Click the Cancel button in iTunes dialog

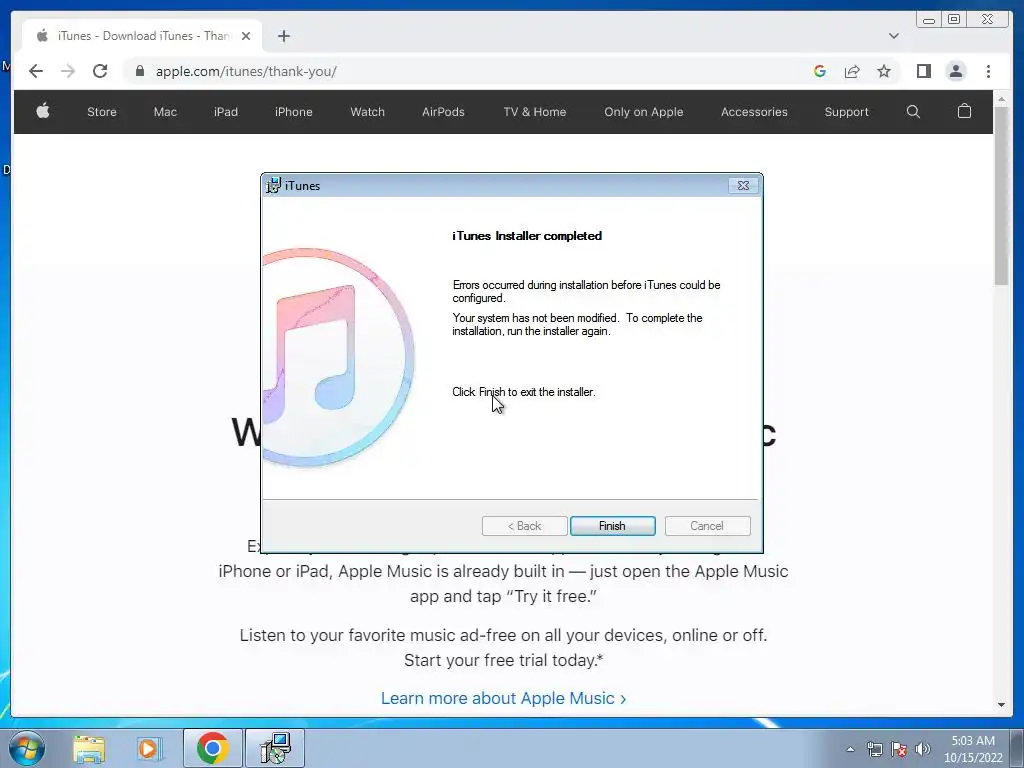tap(707, 526)
